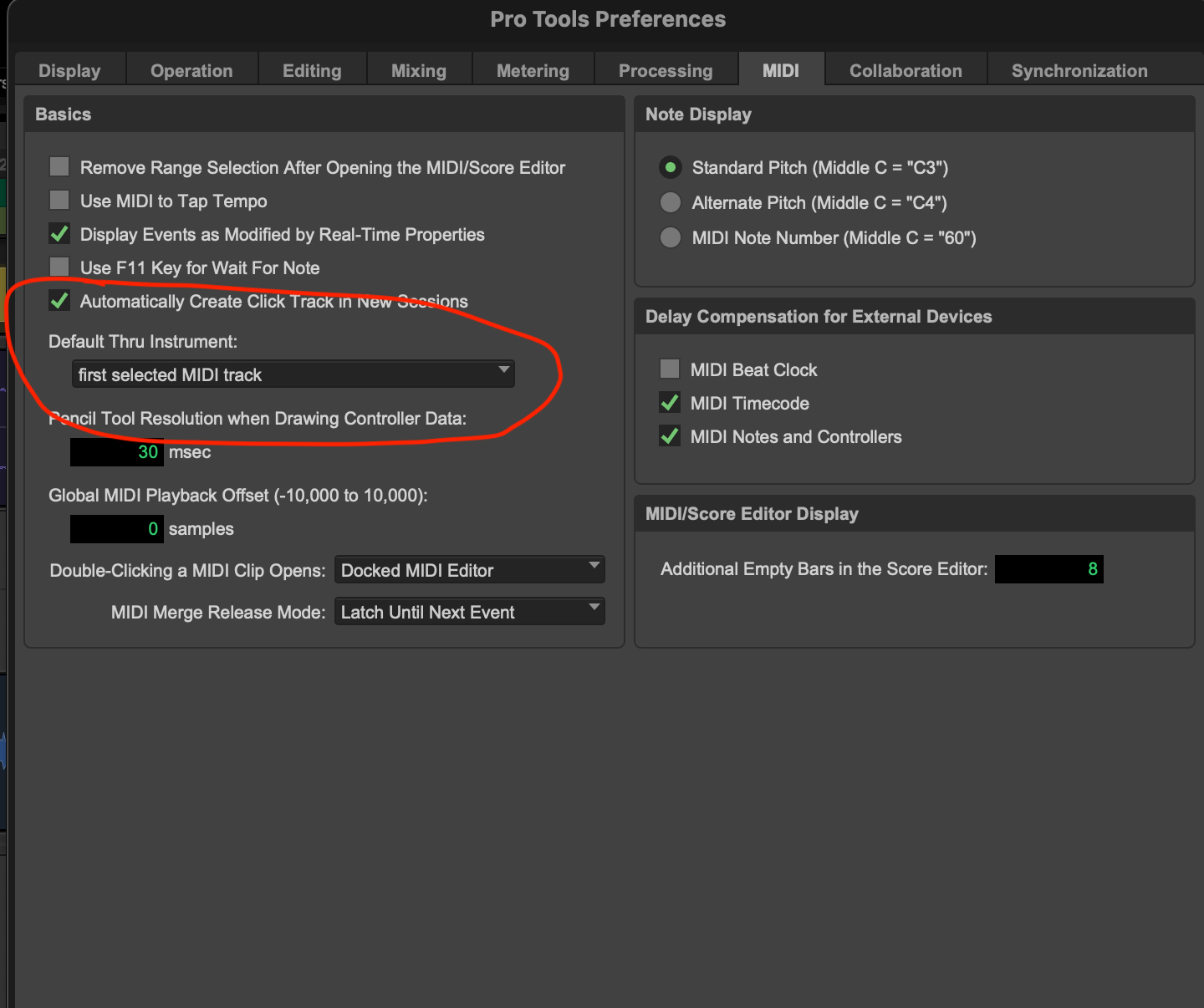Click the Default Thru Instrument label

tap(143, 342)
